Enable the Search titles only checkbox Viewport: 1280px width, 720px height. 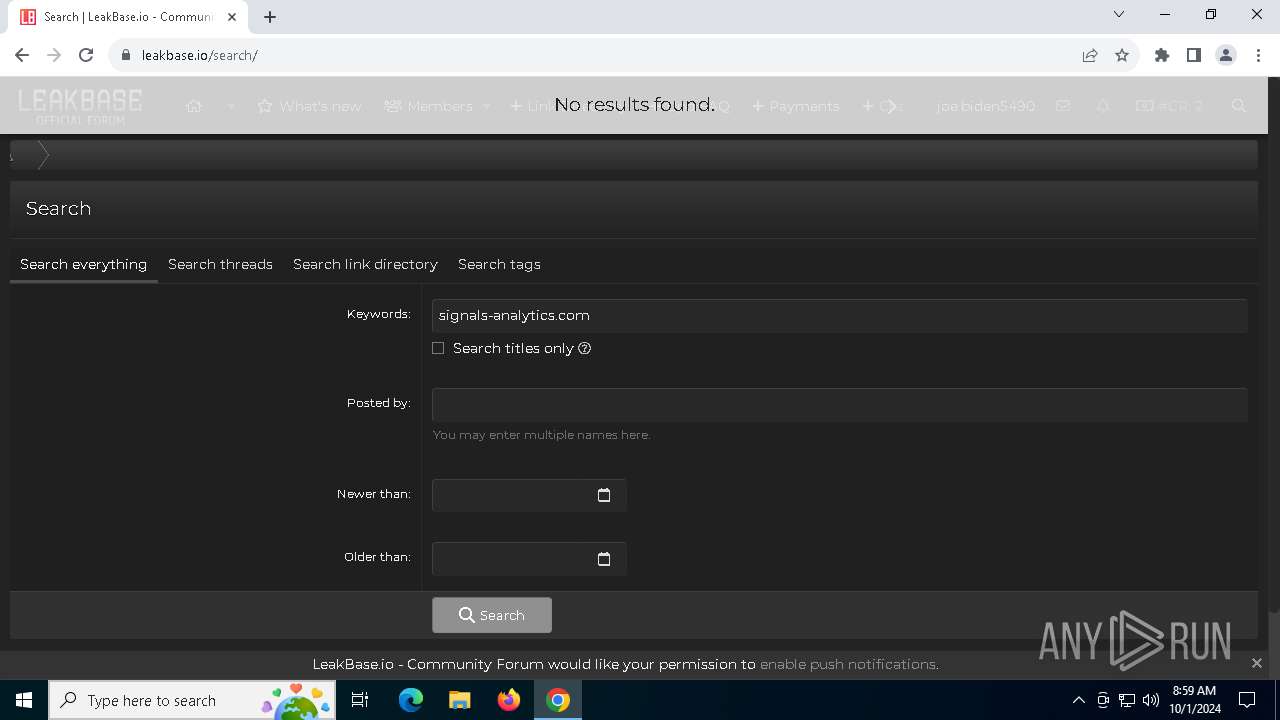438,348
